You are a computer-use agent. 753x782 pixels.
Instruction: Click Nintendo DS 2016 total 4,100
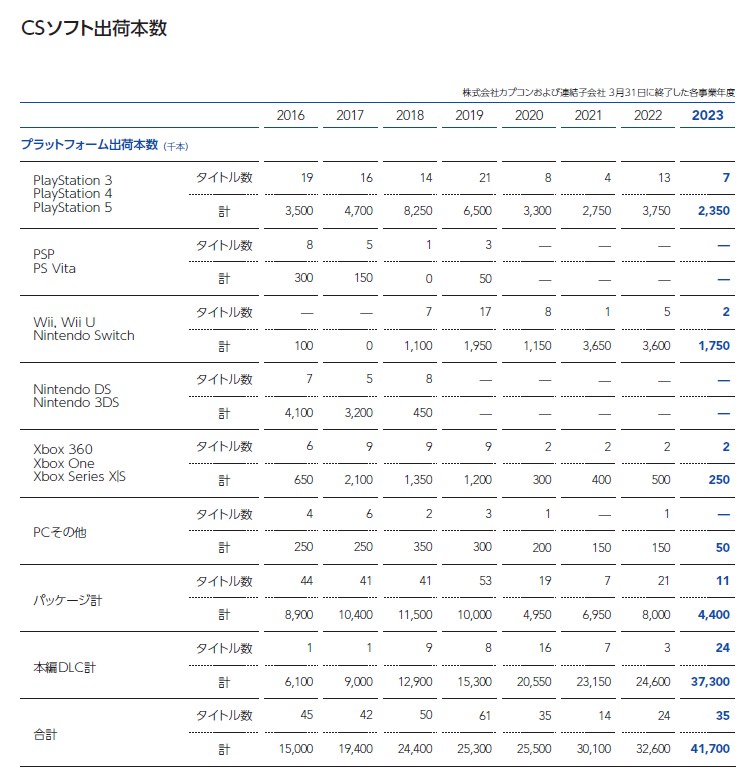pyautogui.click(x=299, y=413)
